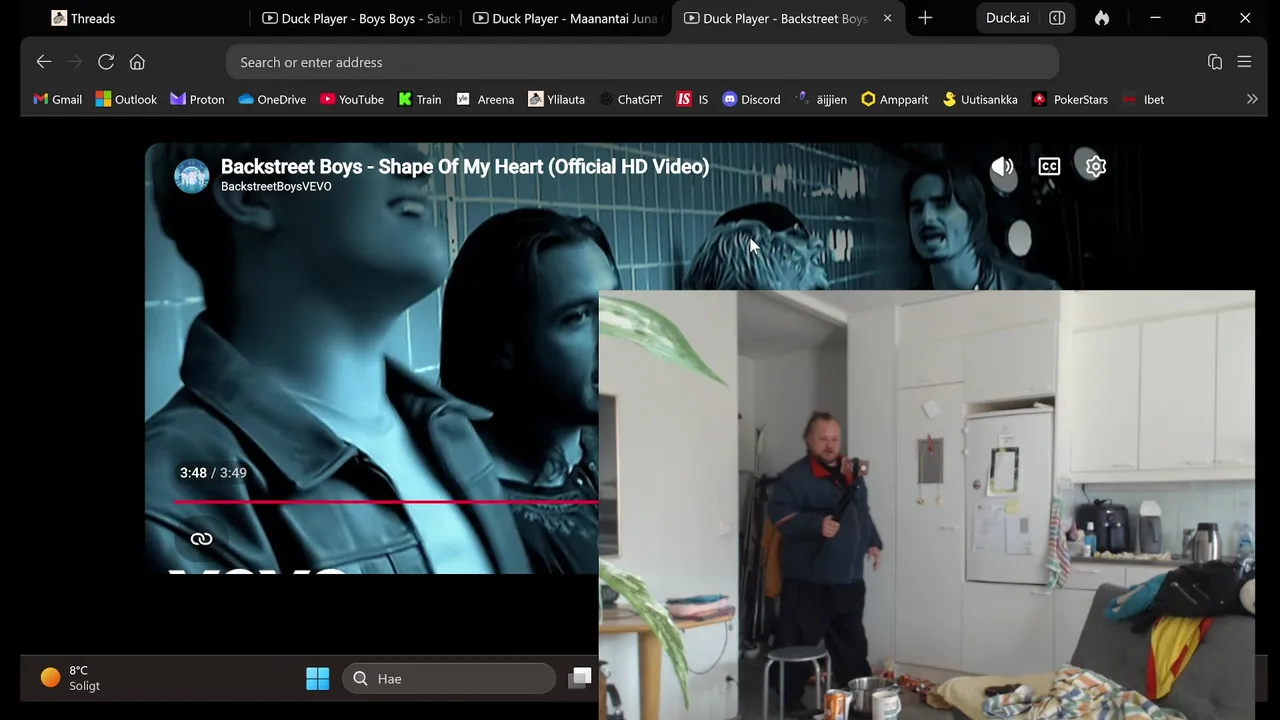Screen dimensions: 1280x720
Task: Open the browser home page icon
Action: 137,62
